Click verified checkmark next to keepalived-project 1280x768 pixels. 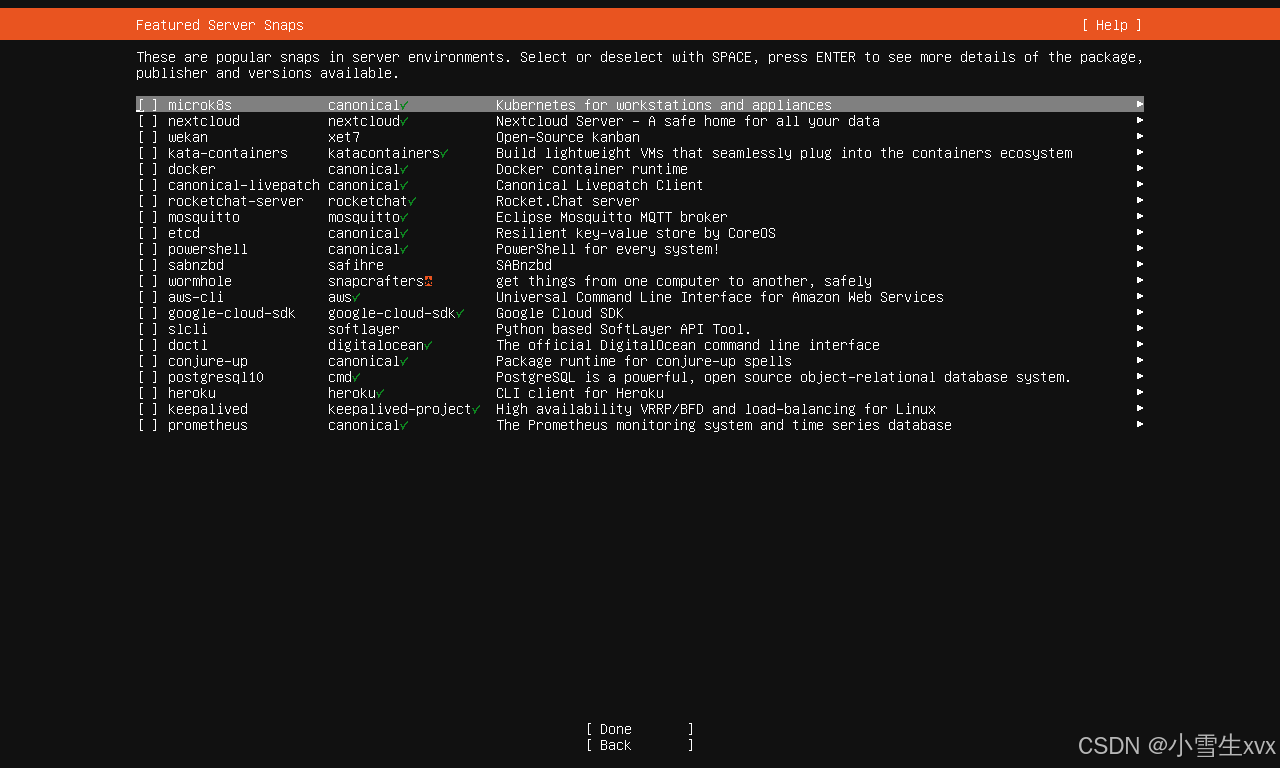(x=476, y=409)
